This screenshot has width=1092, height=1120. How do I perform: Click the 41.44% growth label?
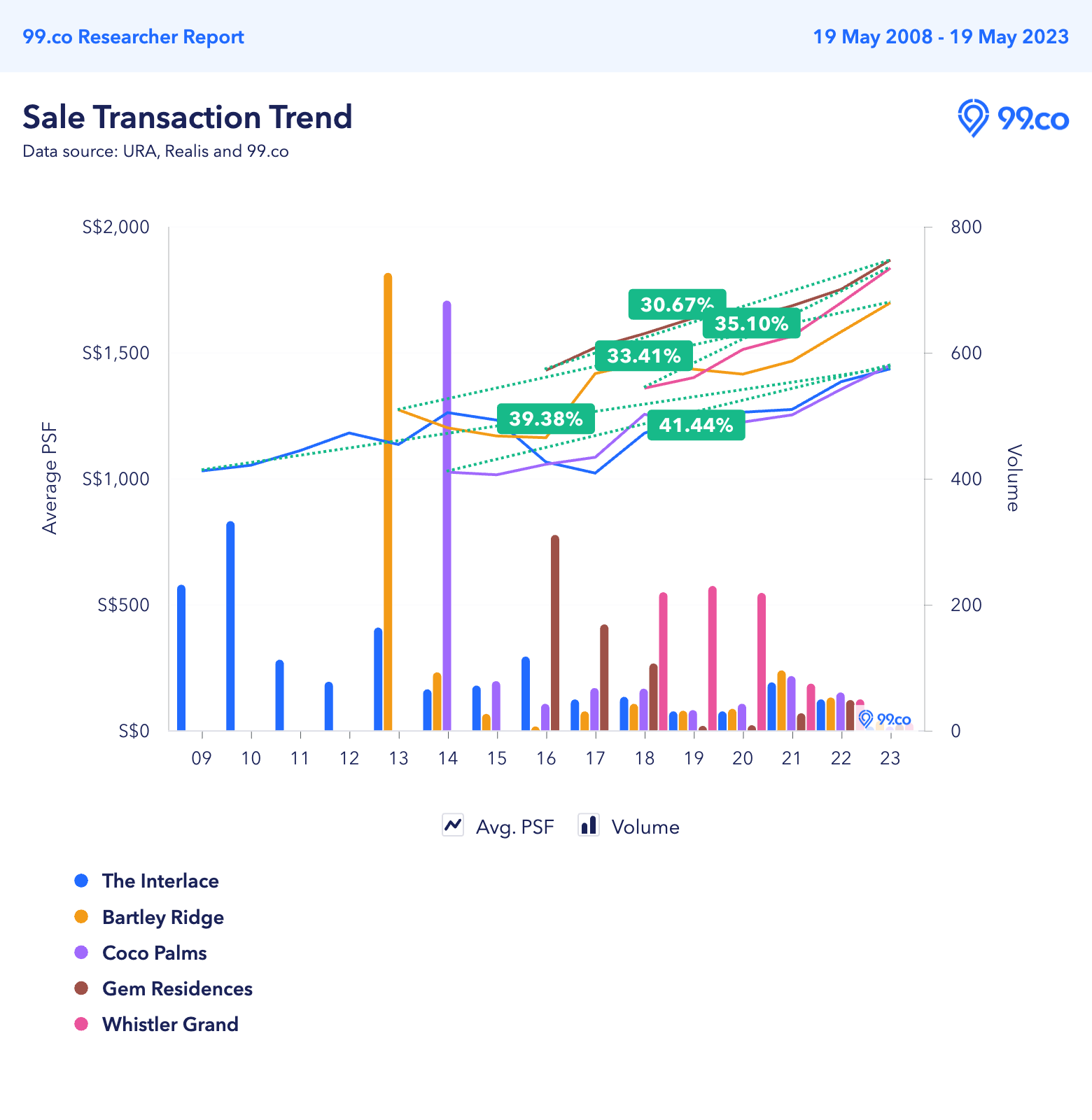[696, 425]
